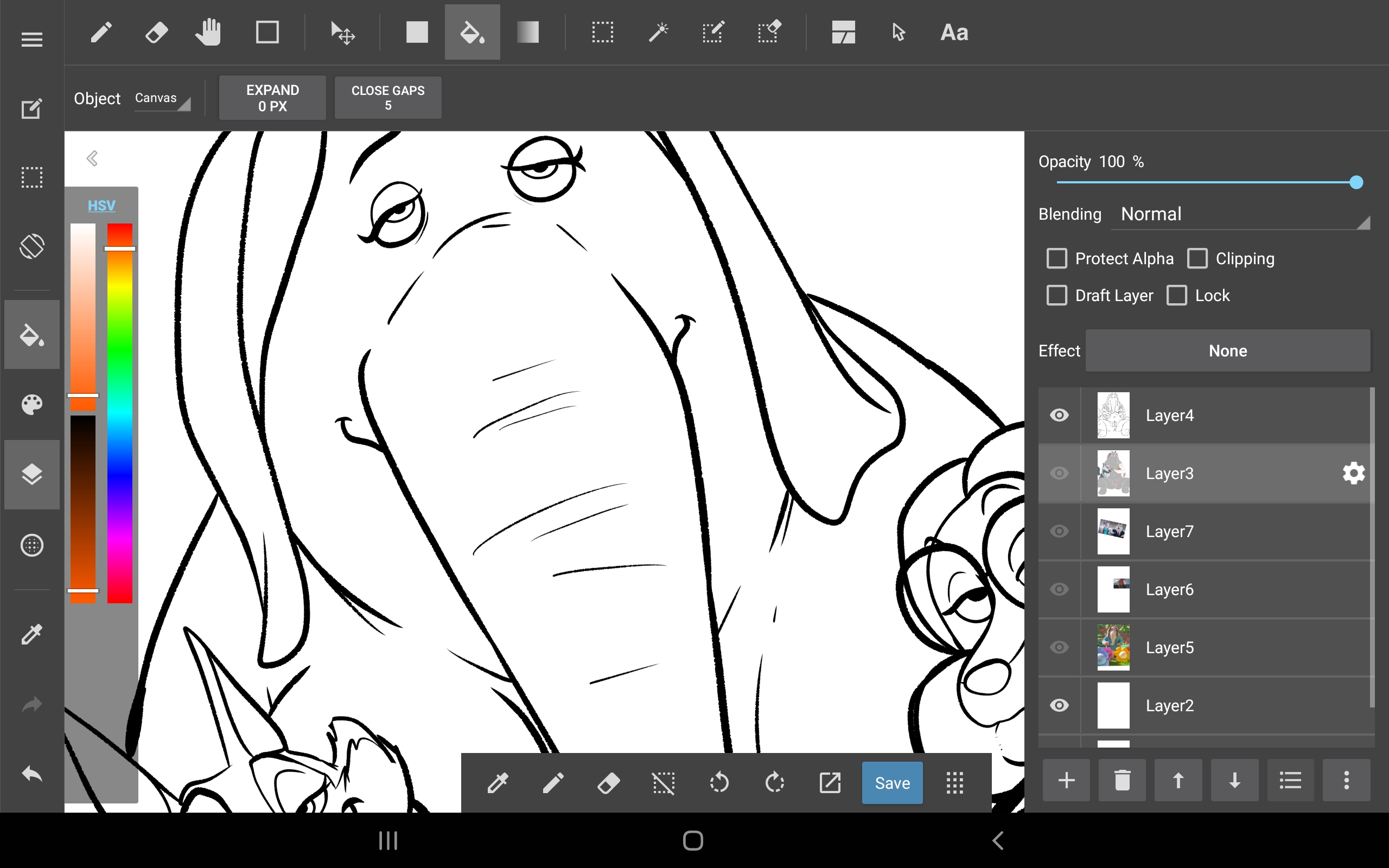Toggle Layer4 visibility eye

[1059, 415]
